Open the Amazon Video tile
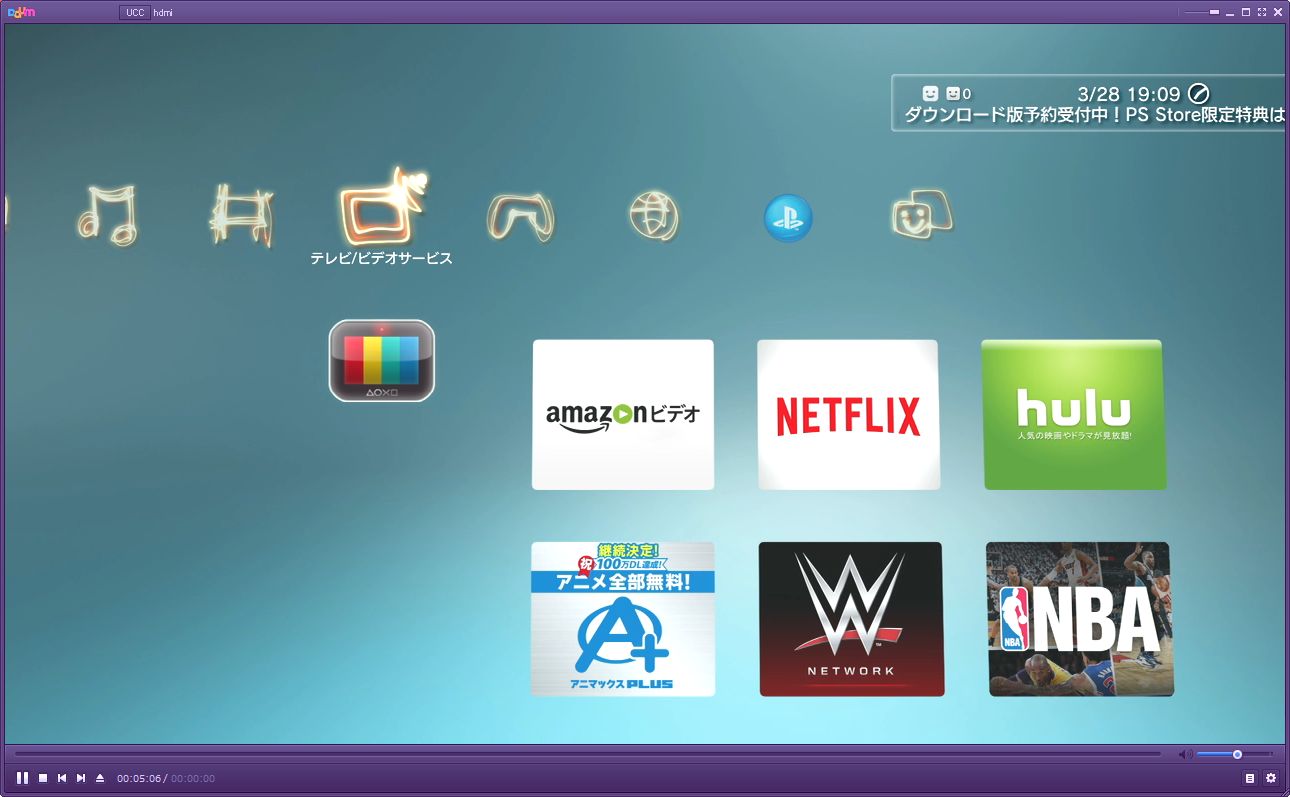 click(x=623, y=415)
